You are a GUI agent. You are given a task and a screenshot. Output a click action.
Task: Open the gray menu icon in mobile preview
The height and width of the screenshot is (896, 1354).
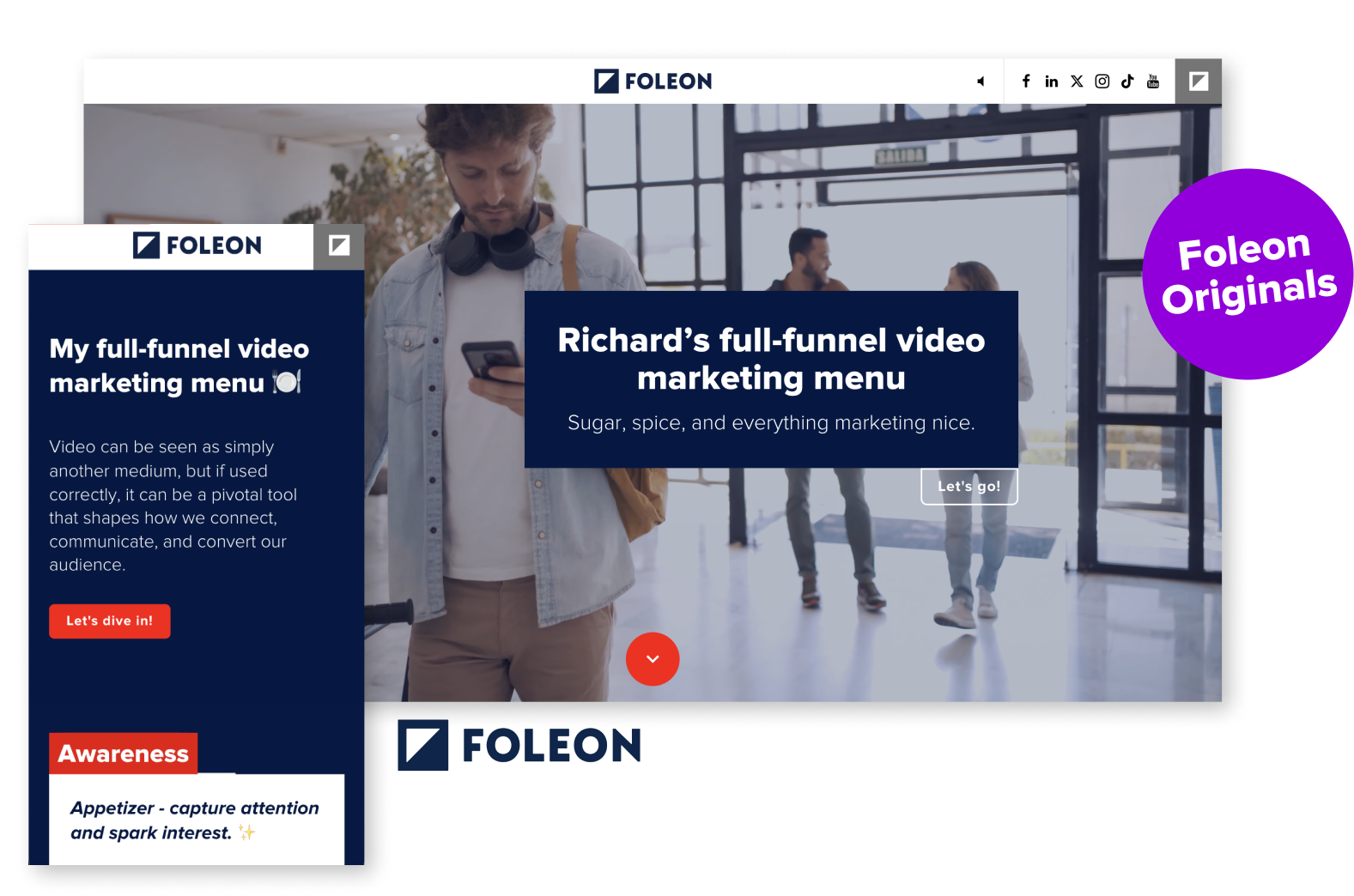click(339, 246)
